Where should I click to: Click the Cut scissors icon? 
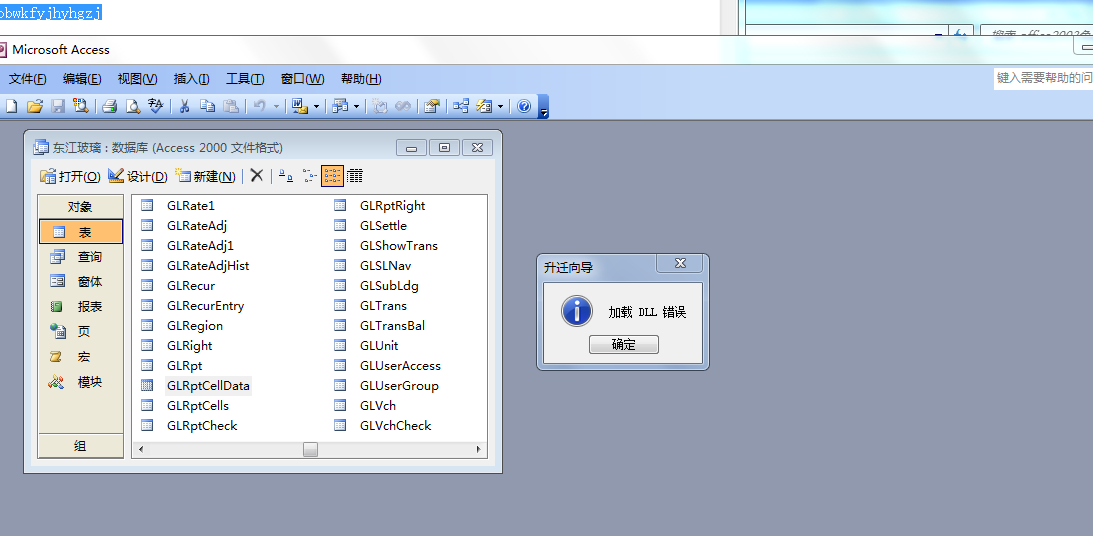click(x=185, y=106)
